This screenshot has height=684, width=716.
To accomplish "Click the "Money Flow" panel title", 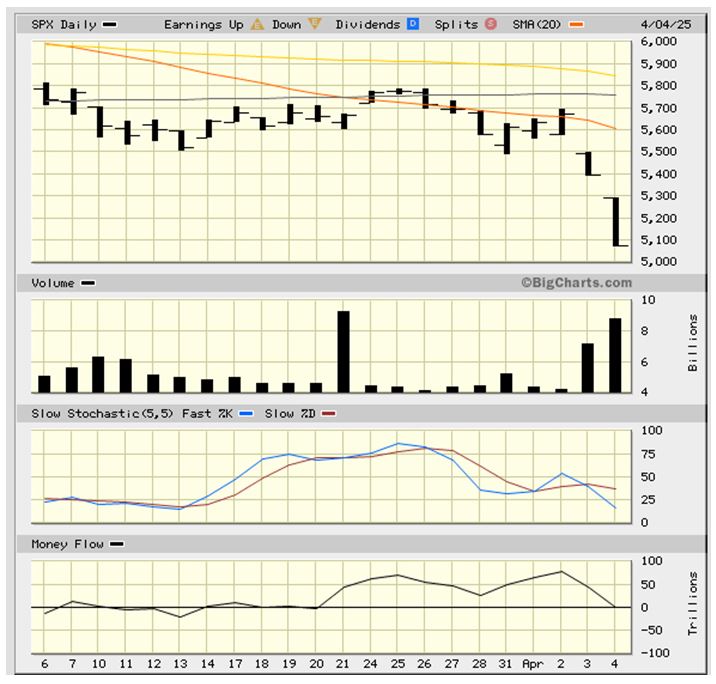I will (68, 544).
